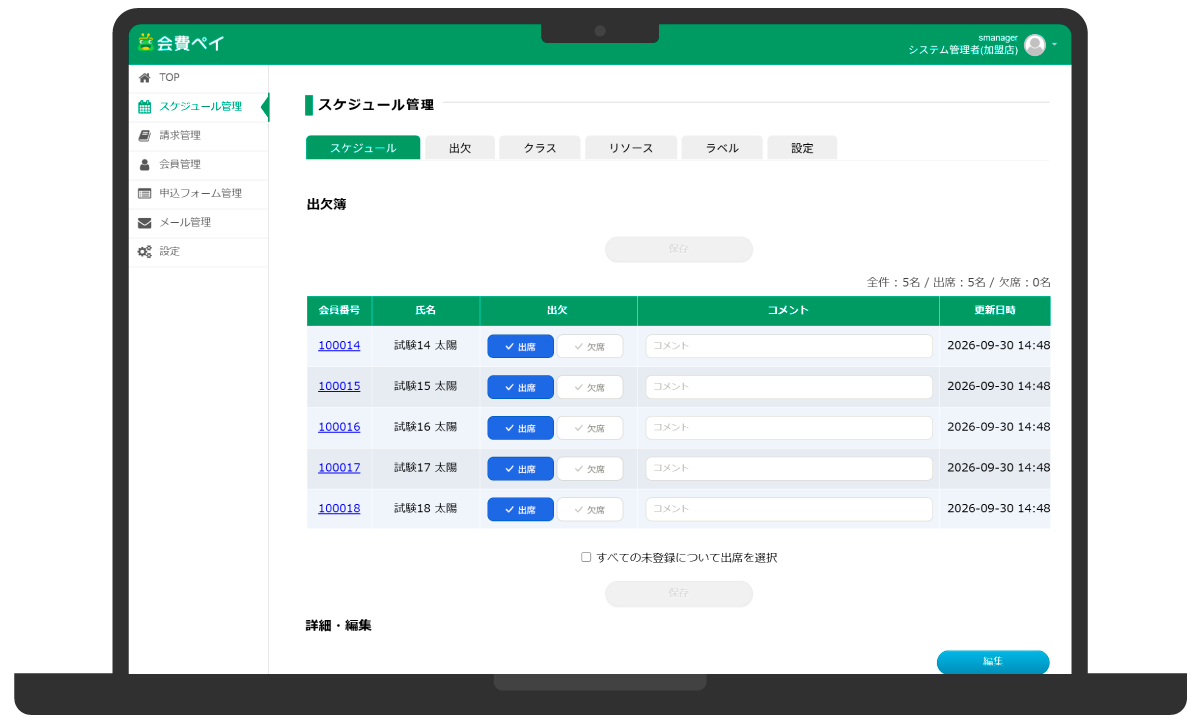Open 申込フォーム管理 in the sidebar
This screenshot has height=720, width=1200.
pos(199,194)
